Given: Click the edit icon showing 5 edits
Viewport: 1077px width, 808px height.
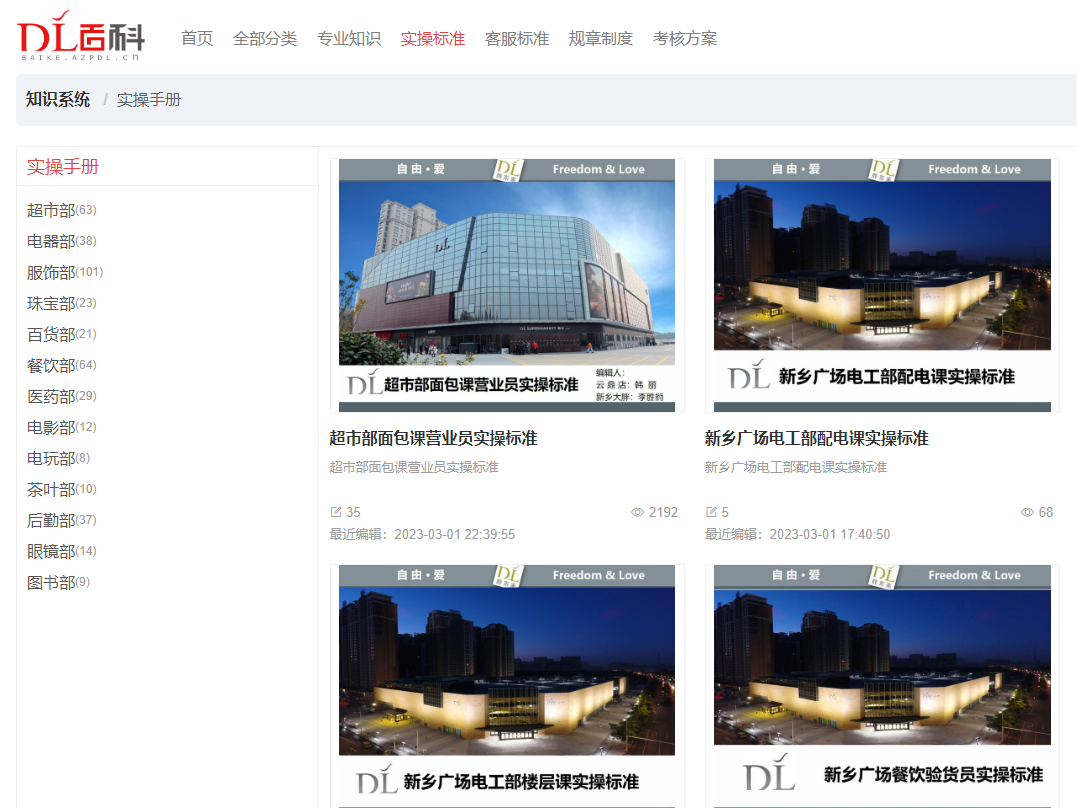Looking at the screenshot, I should [x=711, y=512].
